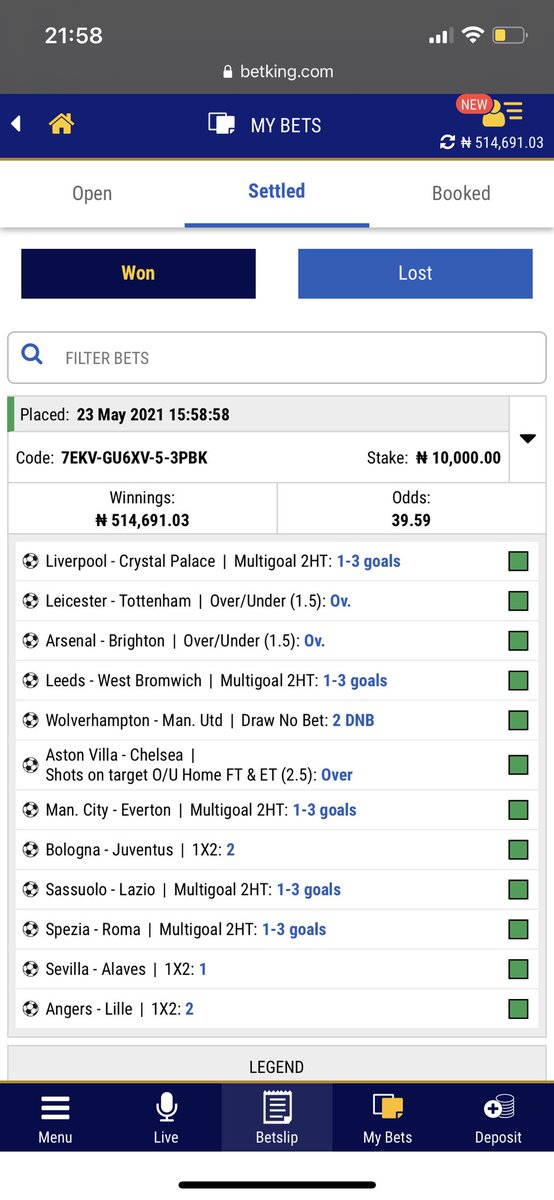Go back using the left arrow icon
Screen dimensions: 554x1200
16,124
